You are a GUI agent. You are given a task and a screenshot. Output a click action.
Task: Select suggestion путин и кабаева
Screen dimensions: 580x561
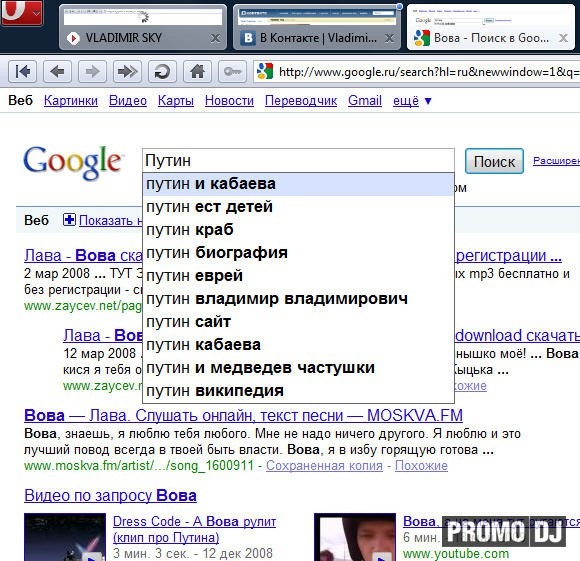pos(298,184)
